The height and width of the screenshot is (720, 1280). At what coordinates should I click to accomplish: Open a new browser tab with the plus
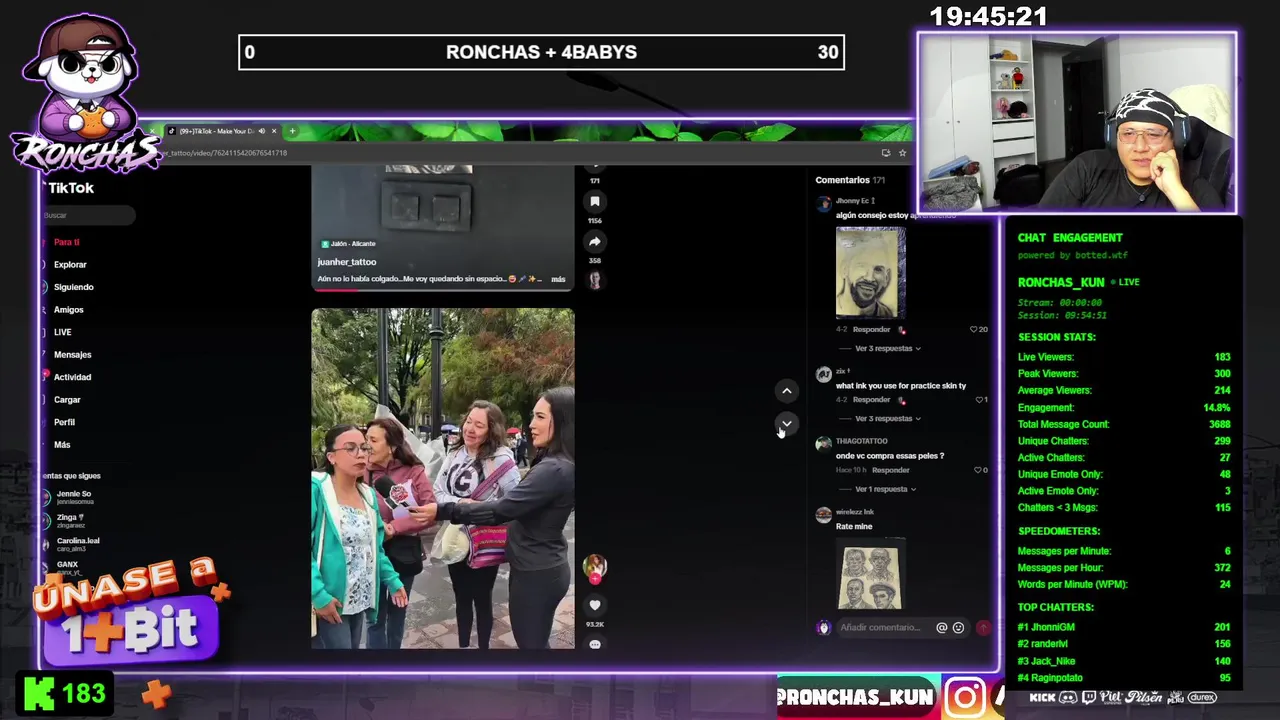tap(292, 131)
